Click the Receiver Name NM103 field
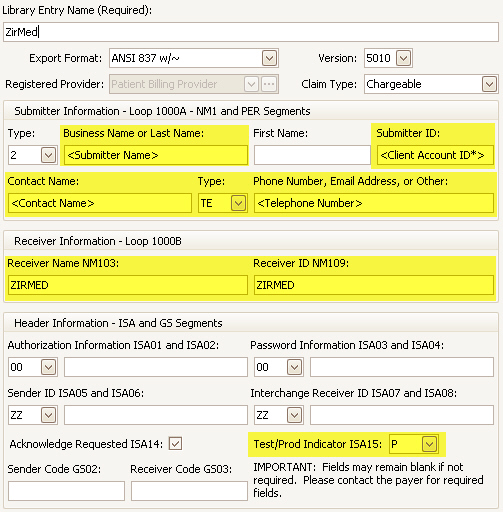503x512 pixels. click(x=128, y=285)
